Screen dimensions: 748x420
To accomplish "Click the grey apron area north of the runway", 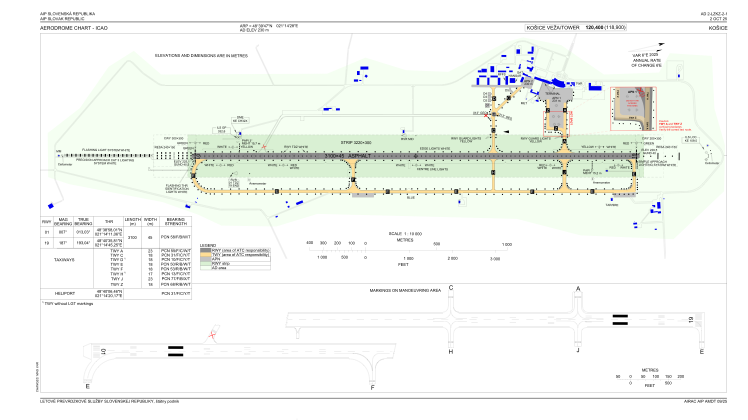I will (x=558, y=98).
